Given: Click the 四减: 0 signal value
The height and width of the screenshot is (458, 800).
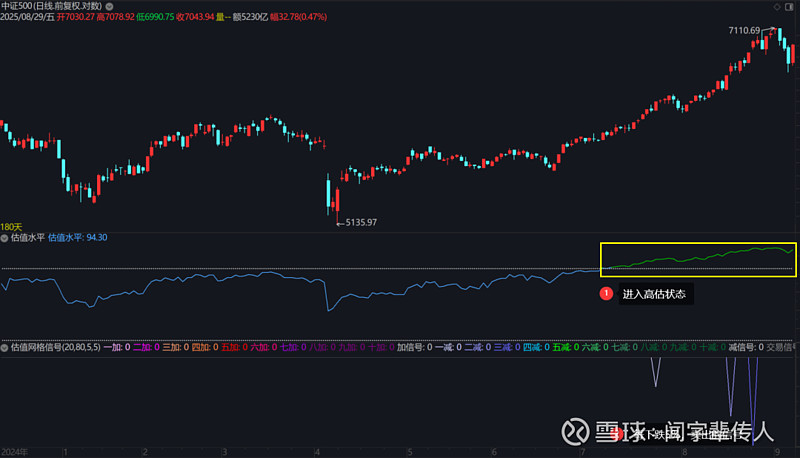Looking at the screenshot, I should click(536, 347).
